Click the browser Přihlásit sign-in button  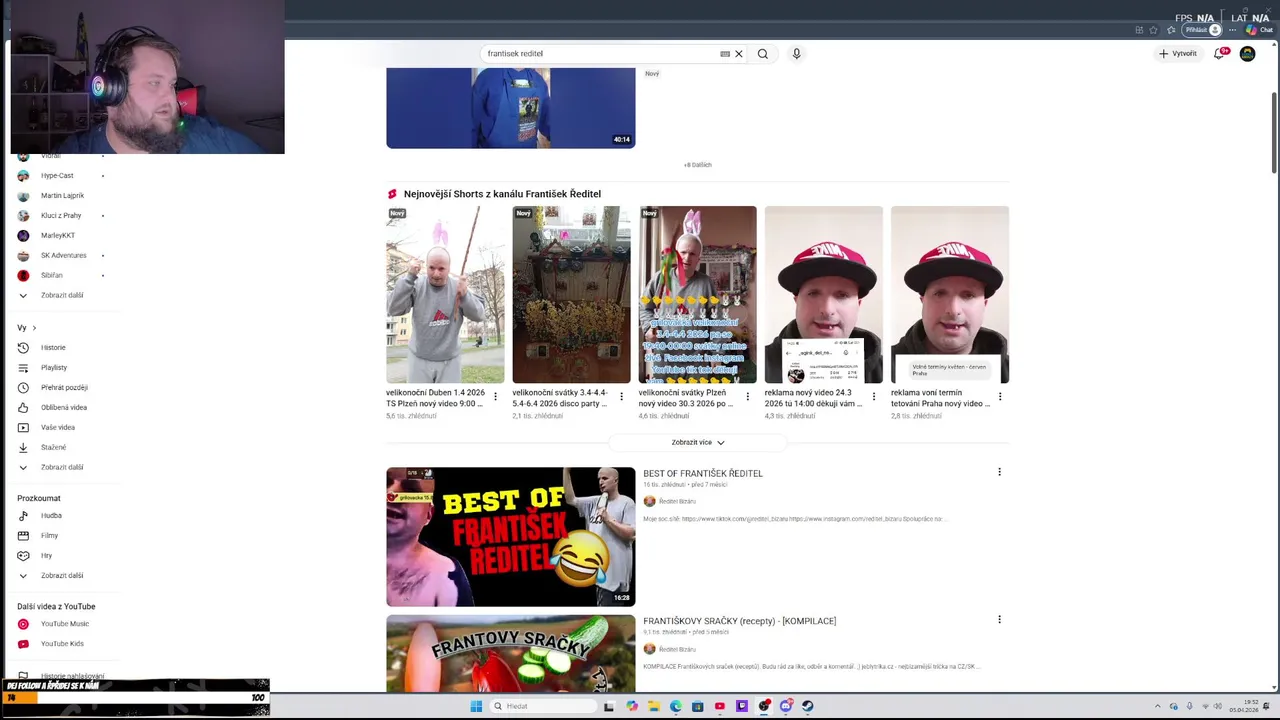(1203, 30)
